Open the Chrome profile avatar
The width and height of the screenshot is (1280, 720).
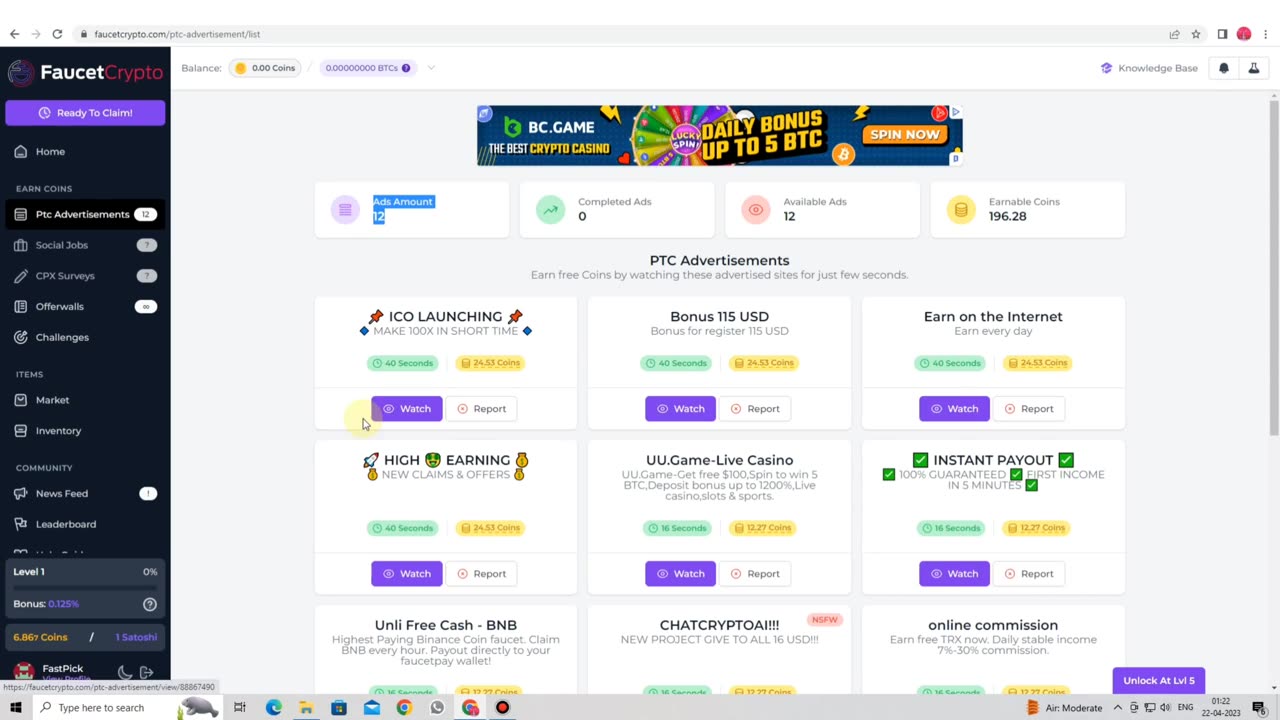pyautogui.click(x=1244, y=34)
